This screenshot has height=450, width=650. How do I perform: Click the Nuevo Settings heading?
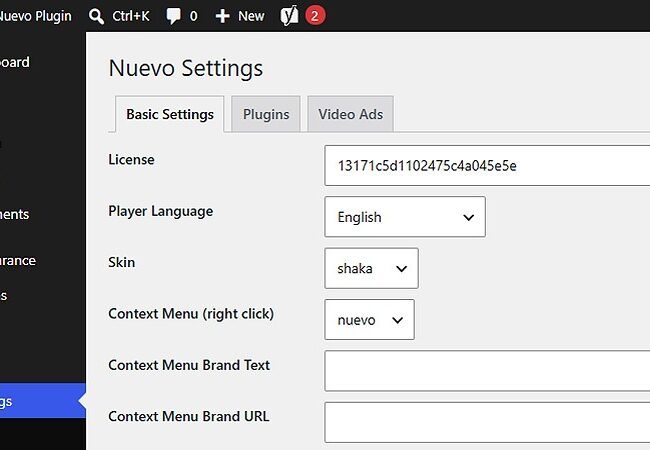186,68
